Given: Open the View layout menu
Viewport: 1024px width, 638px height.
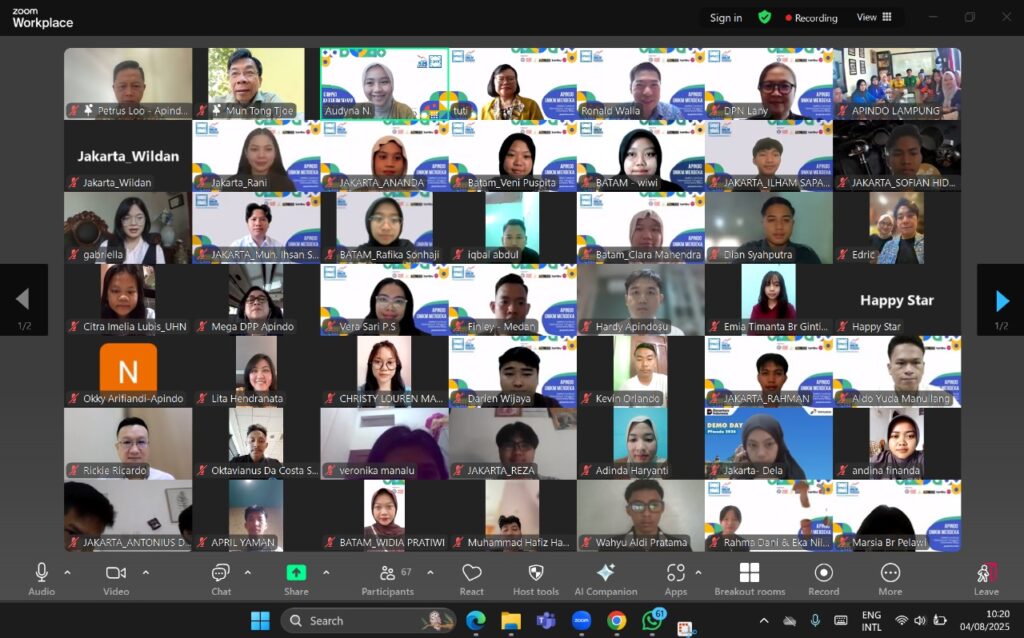Looking at the screenshot, I should coord(872,17).
